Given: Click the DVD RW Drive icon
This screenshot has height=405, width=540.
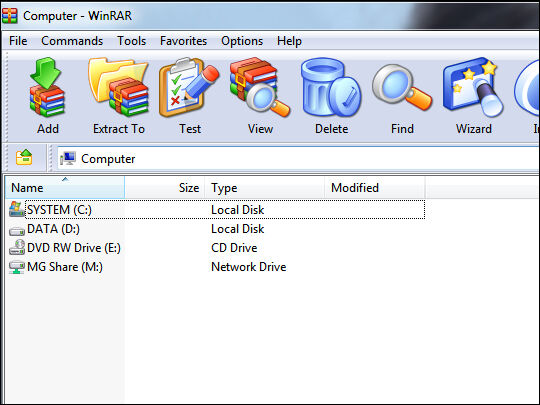Looking at the screenshot, I should 17,247.
